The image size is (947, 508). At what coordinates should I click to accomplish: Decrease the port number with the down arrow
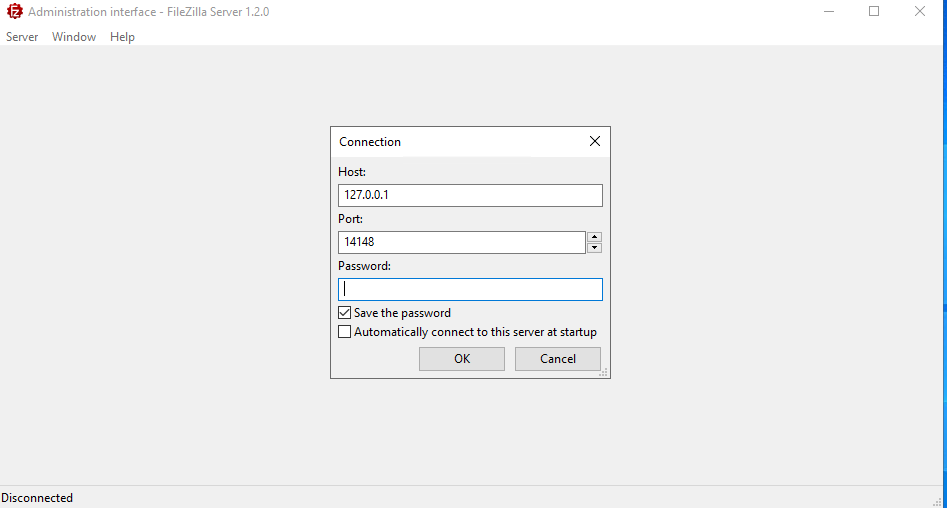(x=594, y=248)
